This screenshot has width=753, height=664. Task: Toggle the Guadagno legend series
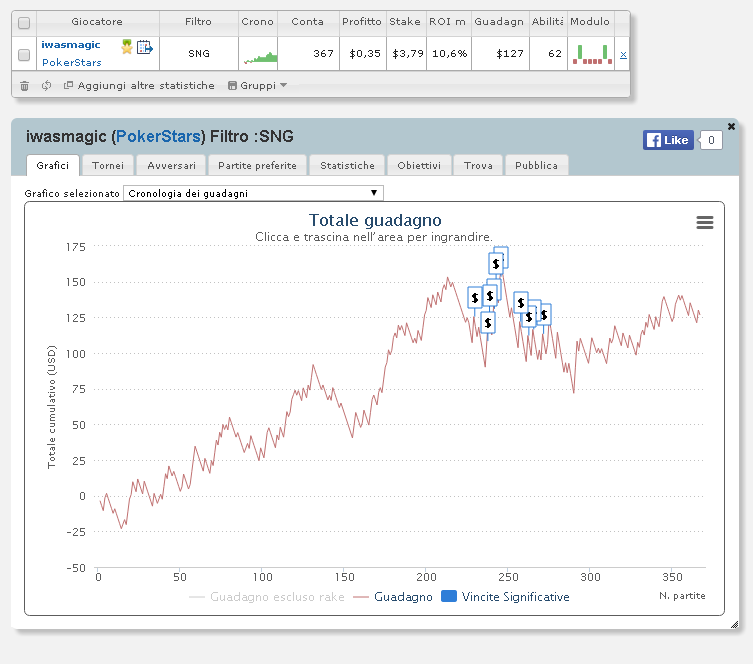coord(393,597)
